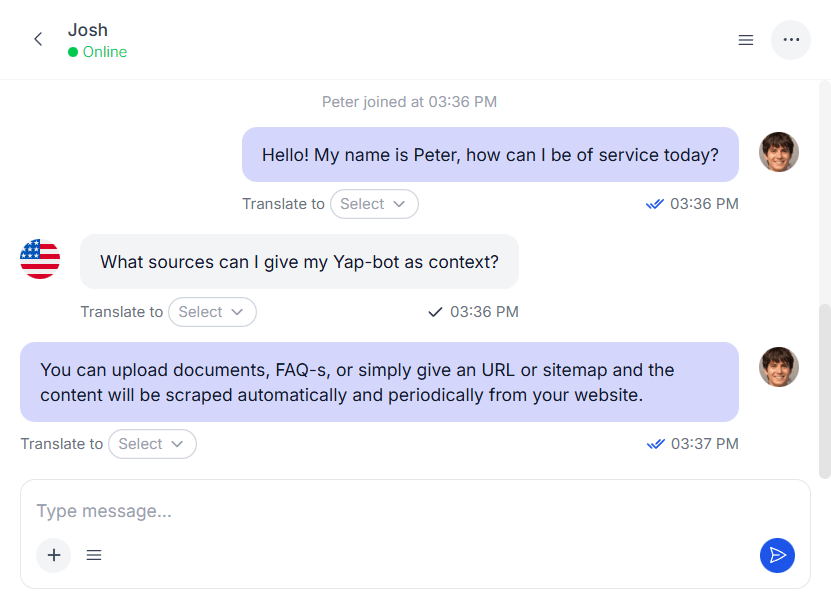This screenshot has height=609, width=831.
Task: Click the single check mark at 03:36 PM
Action: click(x=435, y=312)
